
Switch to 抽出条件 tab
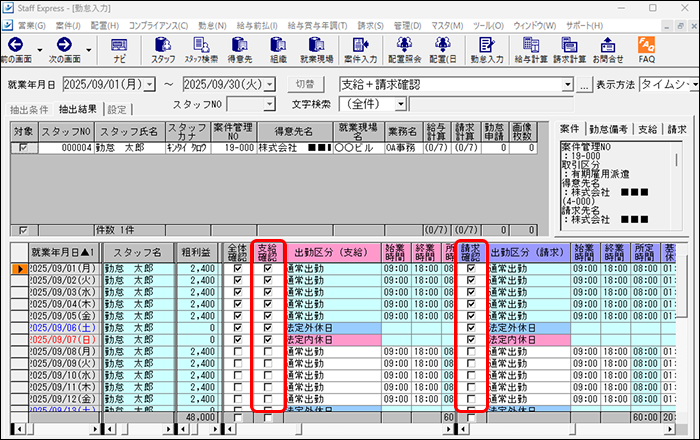tap(29, 109)
